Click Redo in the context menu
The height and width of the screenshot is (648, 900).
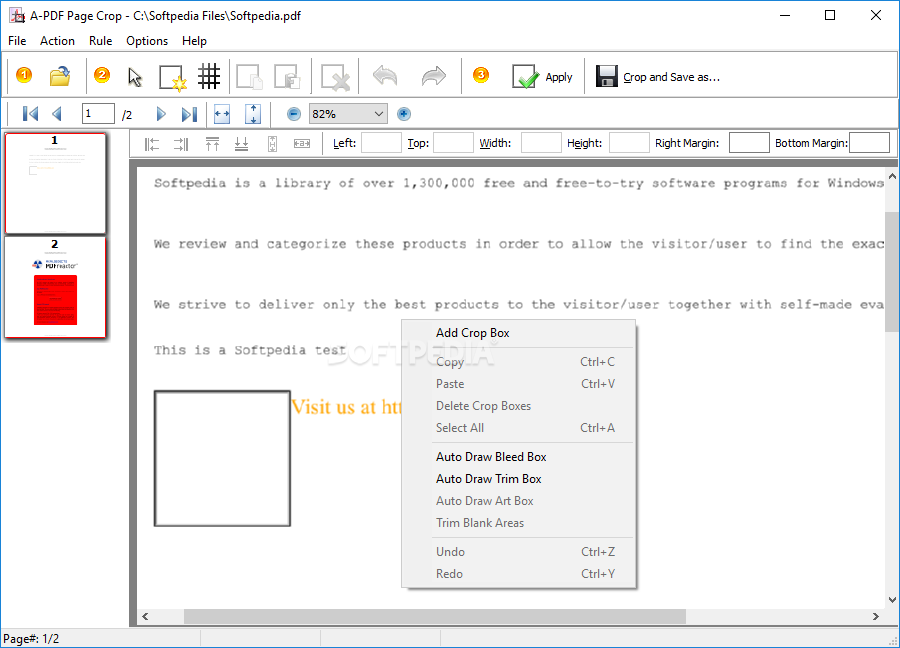pyautogui.click(x=519, y=573)
